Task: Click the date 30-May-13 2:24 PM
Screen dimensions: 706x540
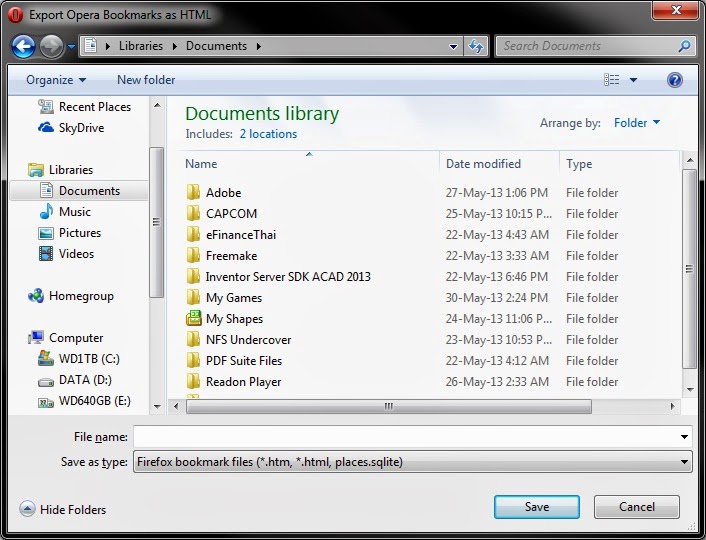Action: pyautogui.click(x=497, y=298)
